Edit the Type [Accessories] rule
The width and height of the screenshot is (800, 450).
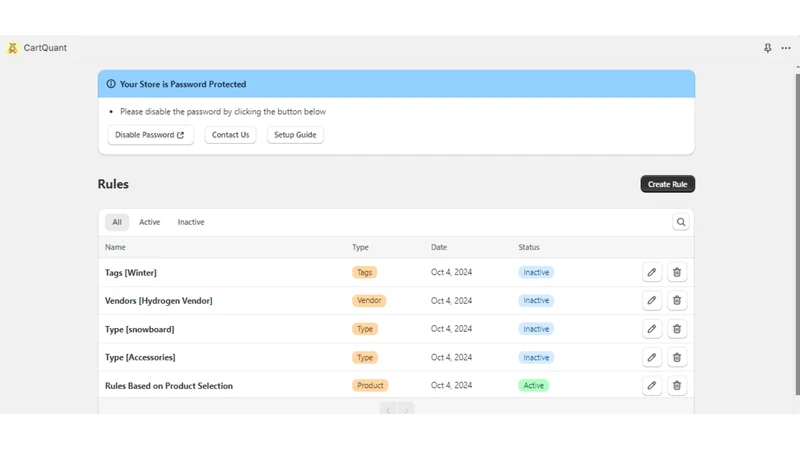(x=652, y=358)
